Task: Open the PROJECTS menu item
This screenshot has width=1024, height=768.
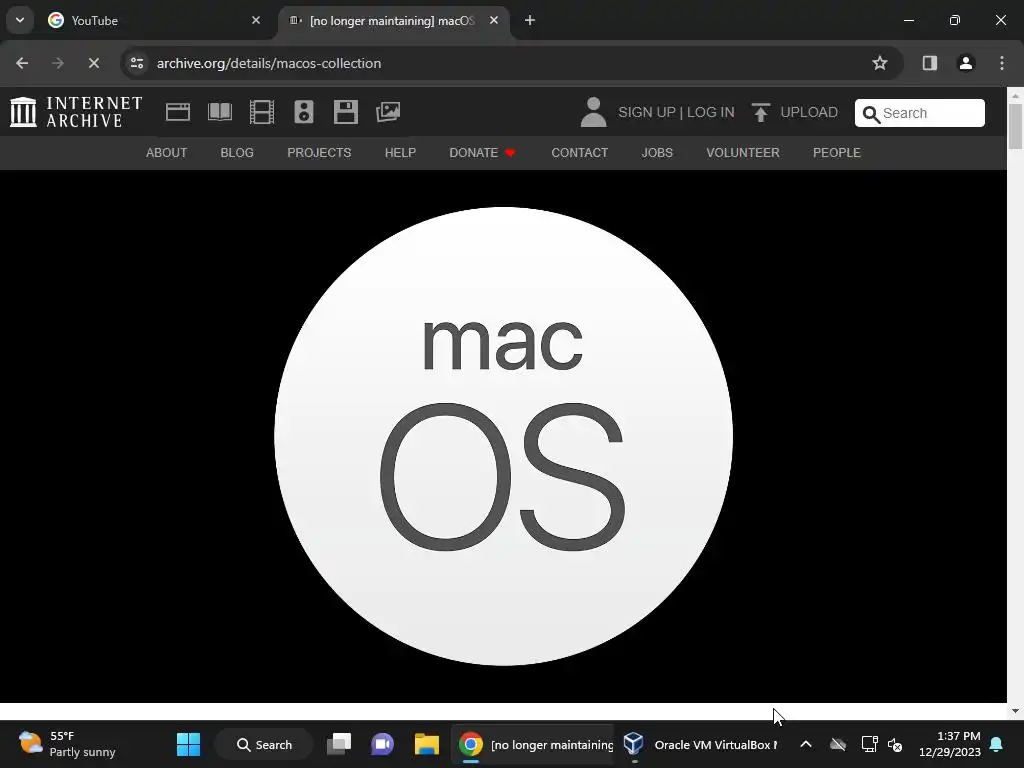Action: click(319, 153)
